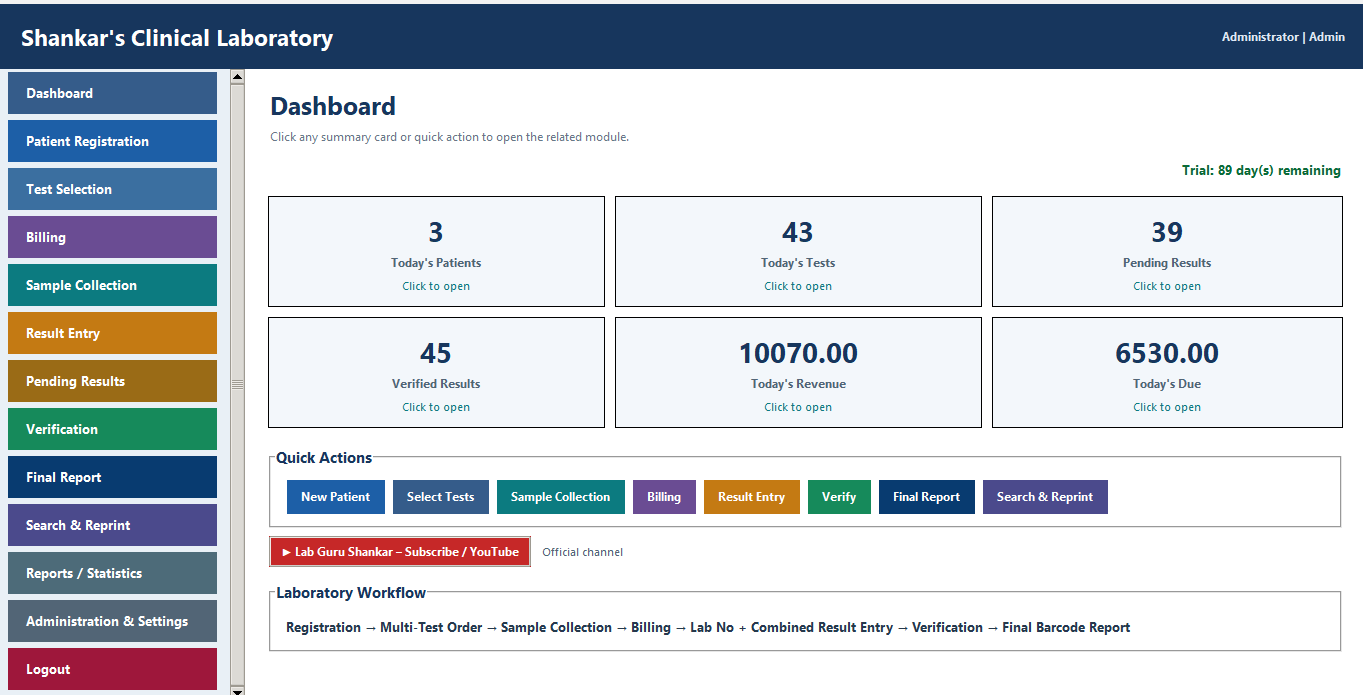Click New Patient quick action

[335, 497]
